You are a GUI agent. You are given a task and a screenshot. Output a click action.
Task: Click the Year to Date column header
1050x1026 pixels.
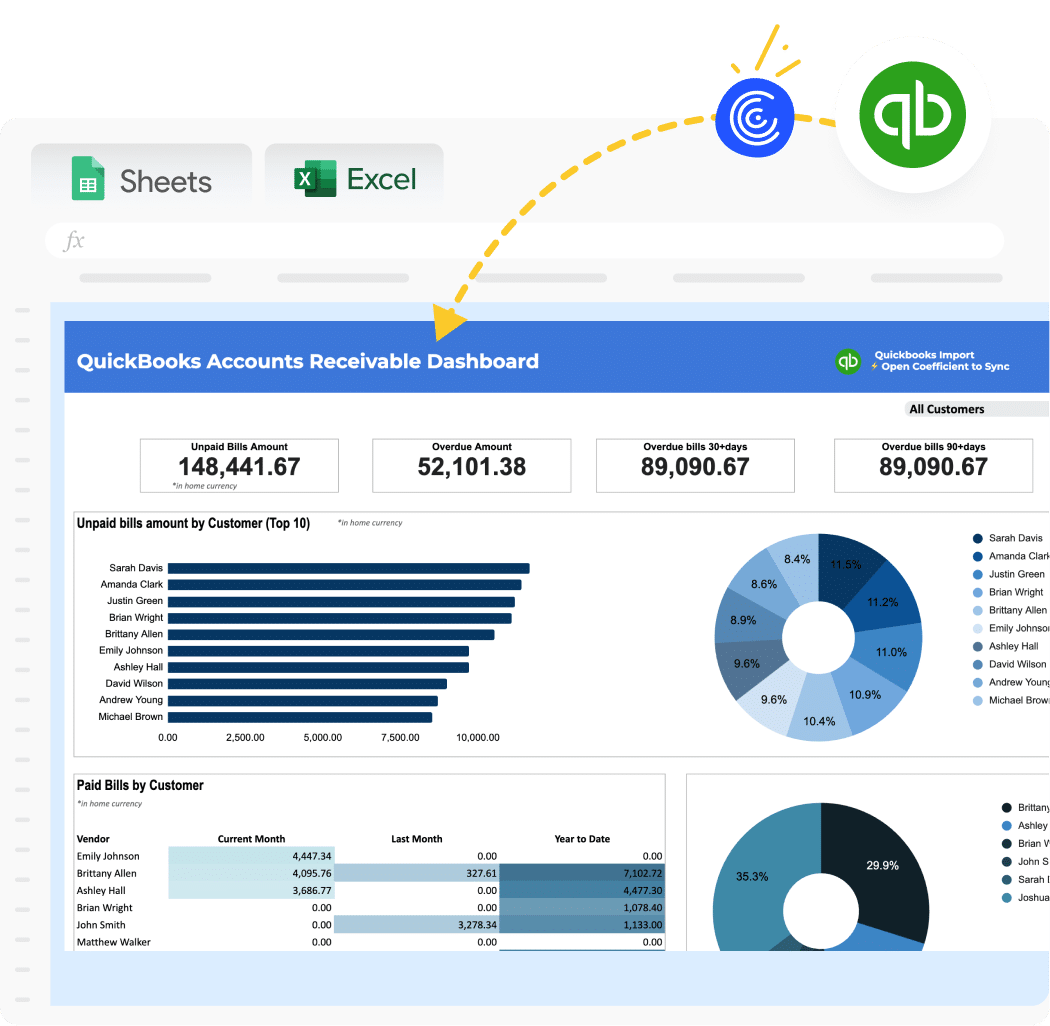point(582,839)
